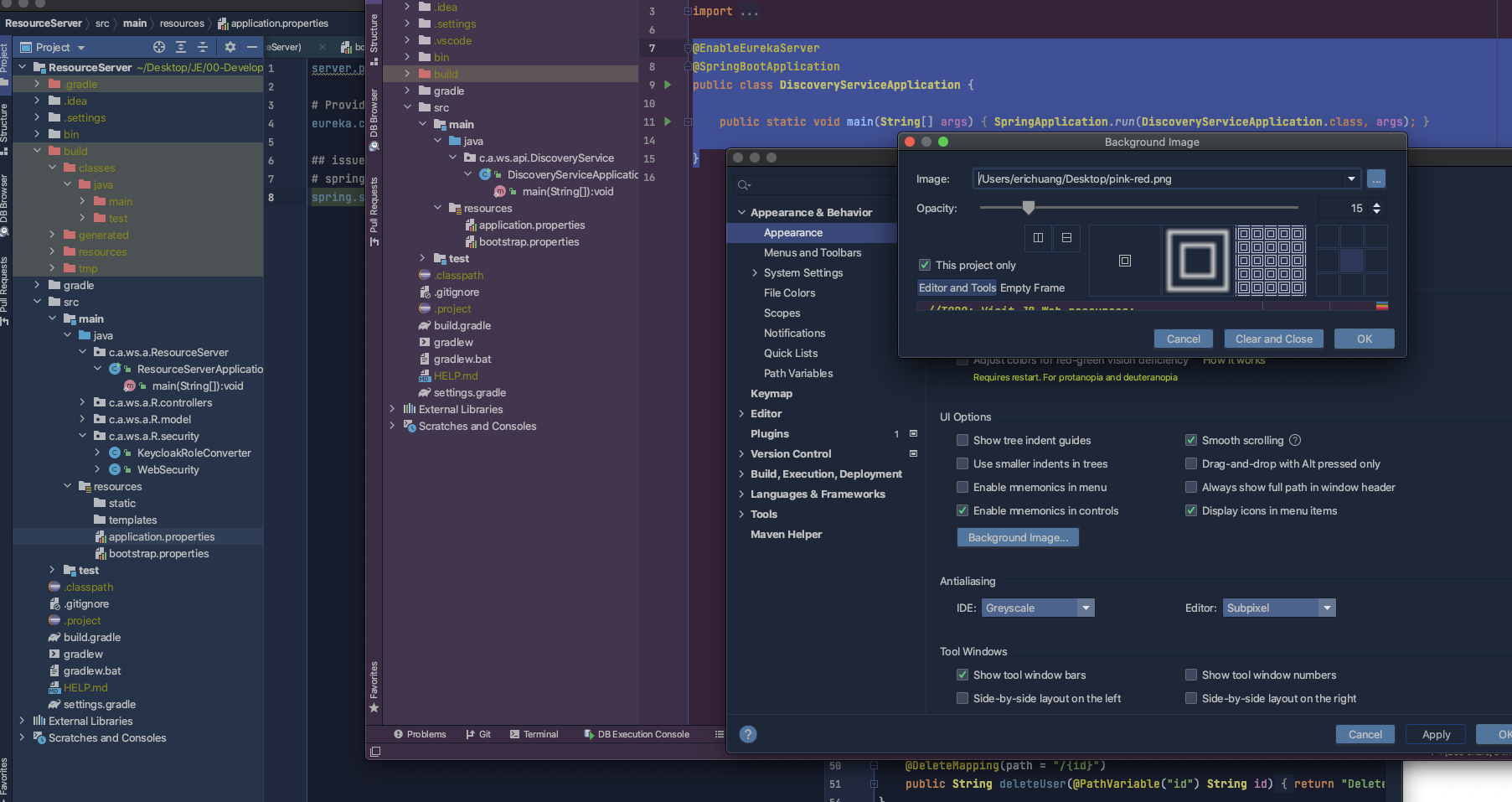Click the Background Image button
This screenshot has width=1512, height=802.
pyautogui.click(x=1017, y=537)
